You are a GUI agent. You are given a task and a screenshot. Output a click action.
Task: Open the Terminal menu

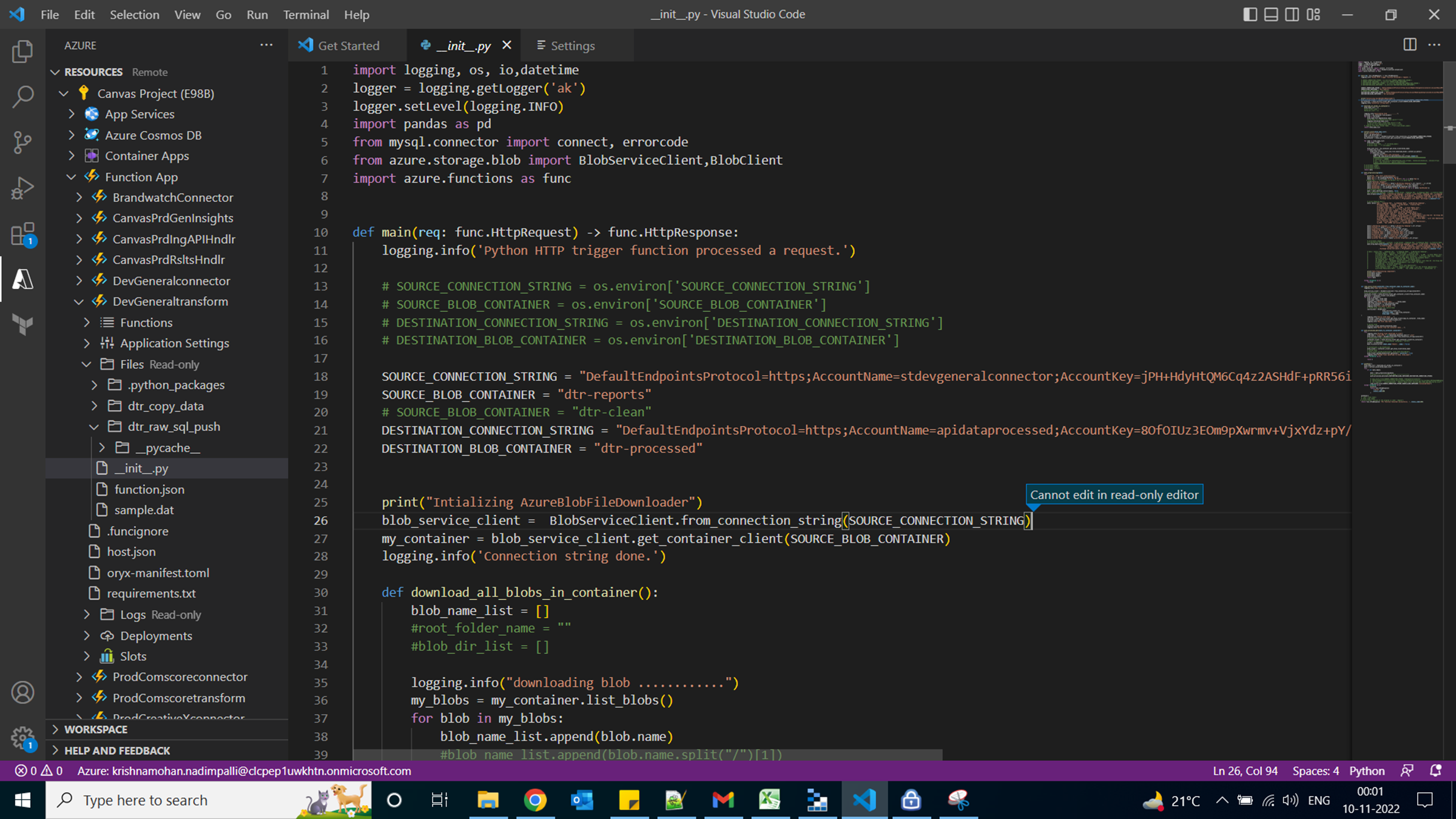tap(306, 14)
